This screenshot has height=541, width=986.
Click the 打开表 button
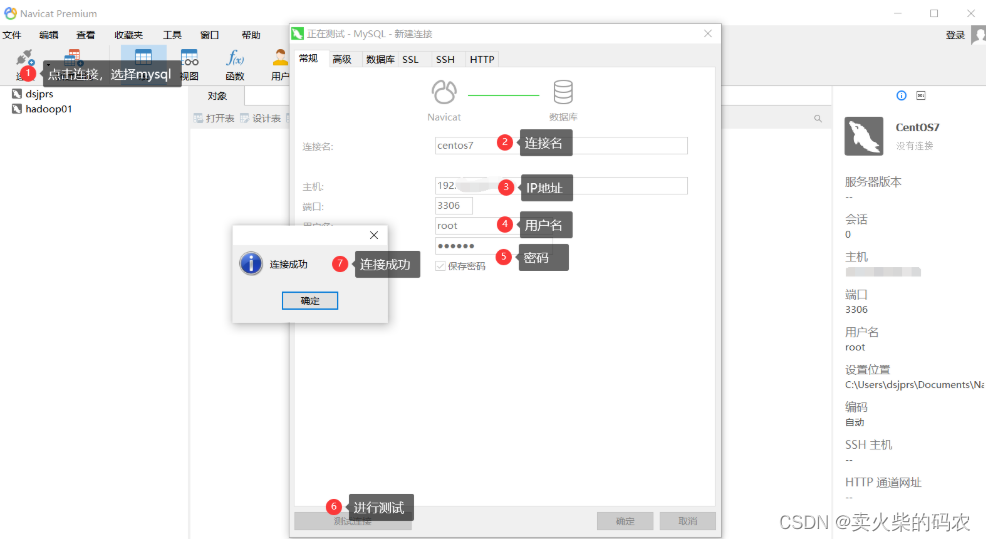tap(214, 118)
